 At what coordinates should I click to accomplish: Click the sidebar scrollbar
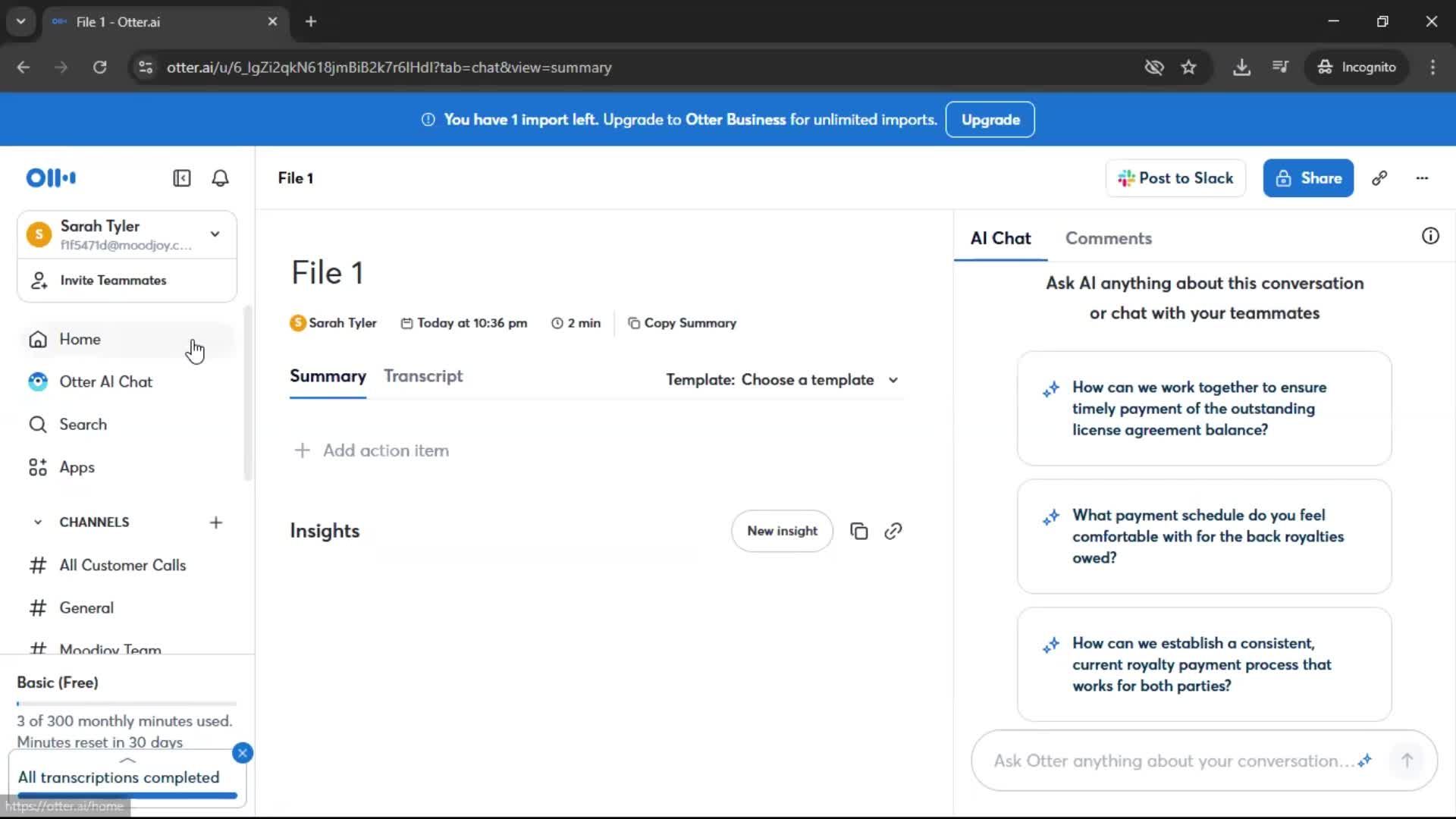click(247, 393)
